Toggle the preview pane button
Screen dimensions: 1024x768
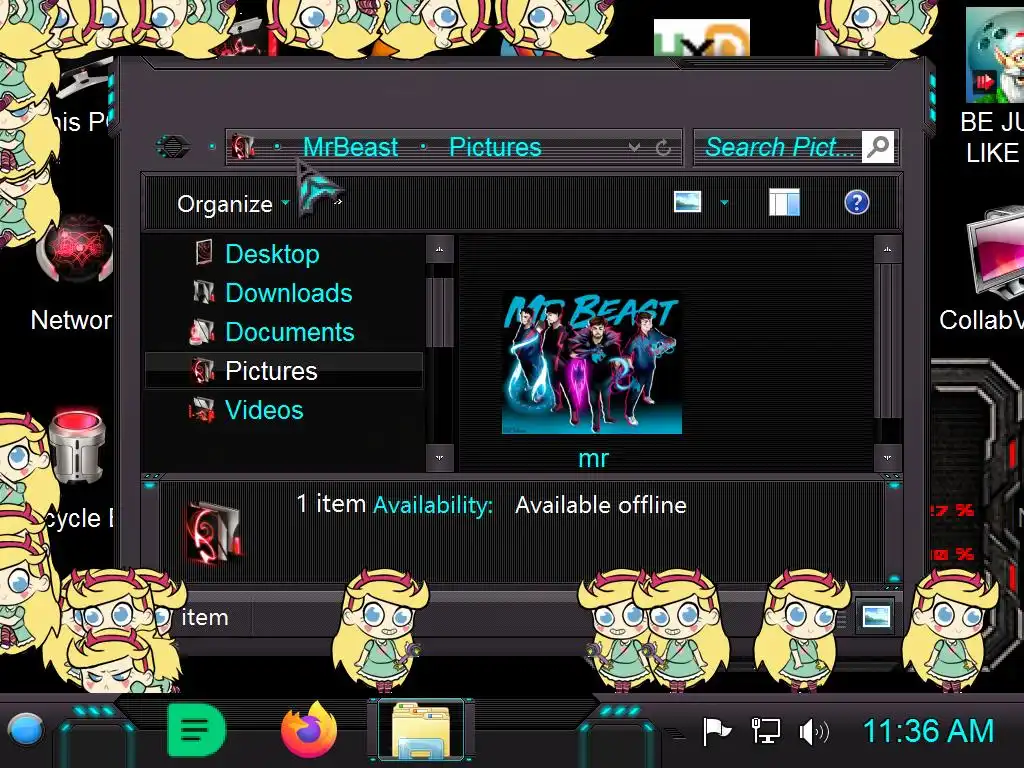pyautogui.click(x=784, y=202)
